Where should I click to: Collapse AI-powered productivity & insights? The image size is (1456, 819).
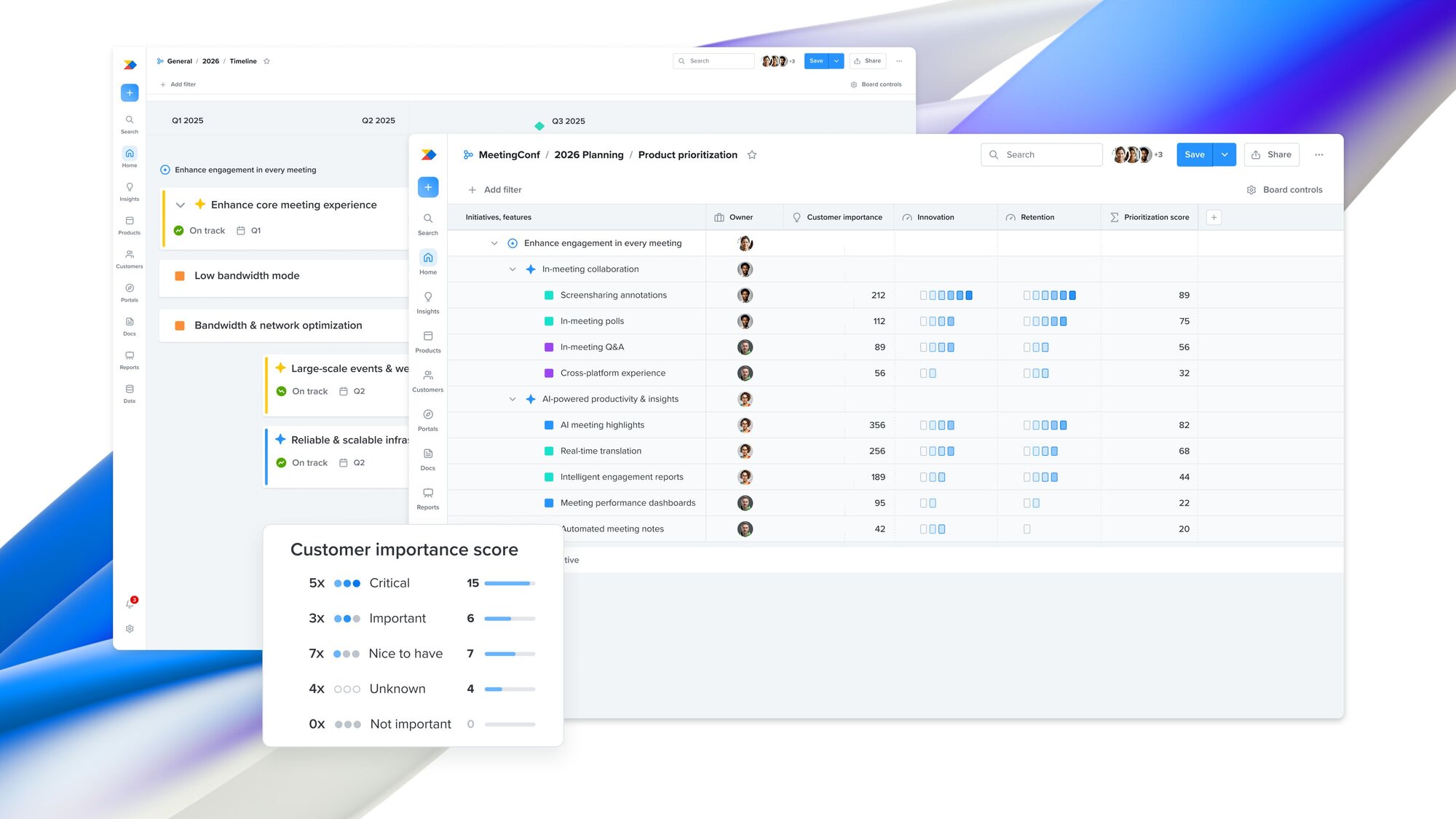coord(511,399)
